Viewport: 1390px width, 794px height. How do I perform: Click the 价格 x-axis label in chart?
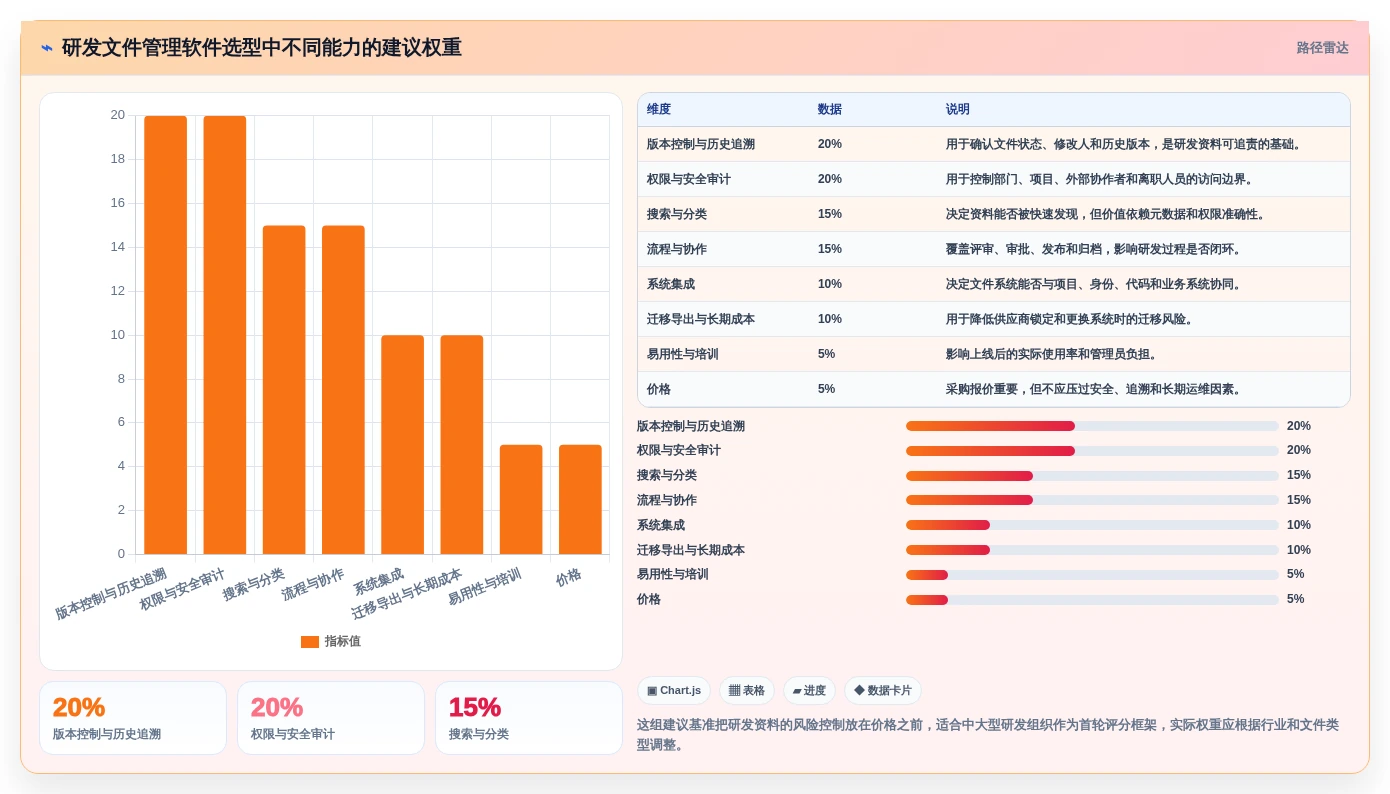pyautogui.click(x=569, y=577)
